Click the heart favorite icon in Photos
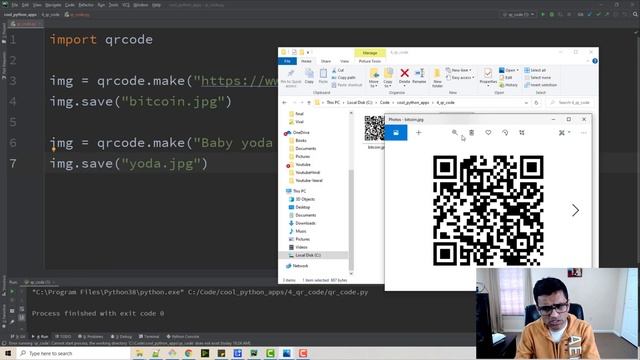 (x=488, y=133)
